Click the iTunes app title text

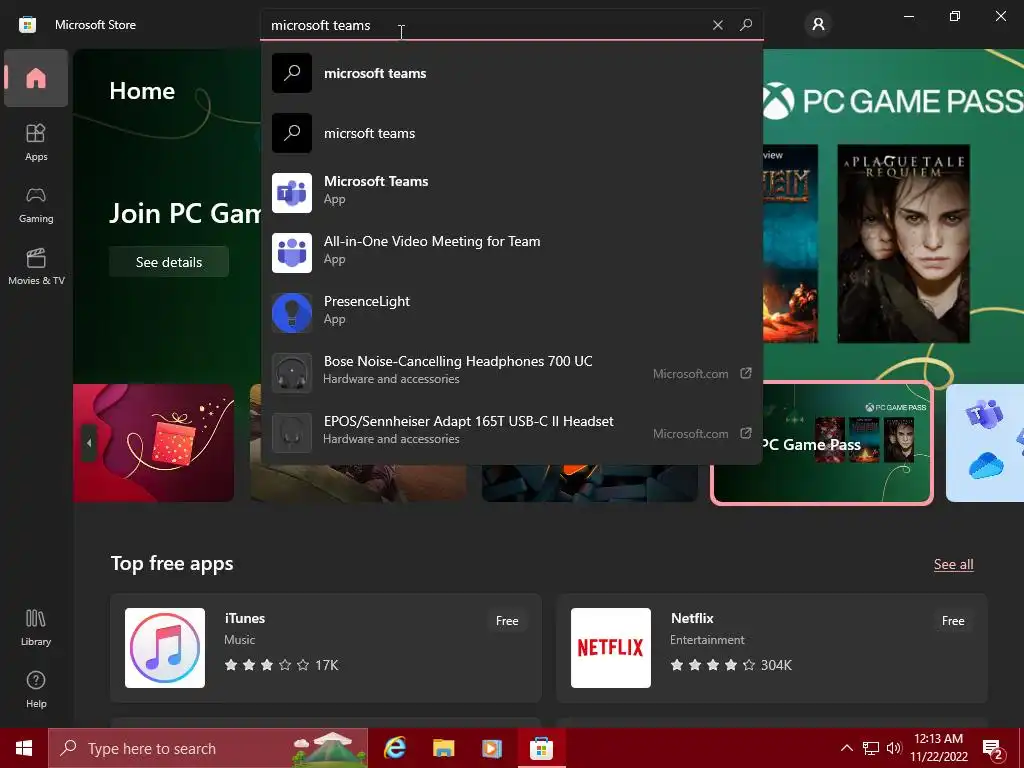click(x=245, y=618)
